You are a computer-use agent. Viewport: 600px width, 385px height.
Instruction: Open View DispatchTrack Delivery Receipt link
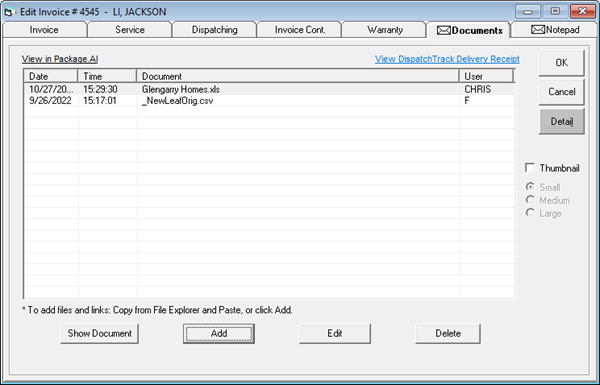click(x=447, y=59)
